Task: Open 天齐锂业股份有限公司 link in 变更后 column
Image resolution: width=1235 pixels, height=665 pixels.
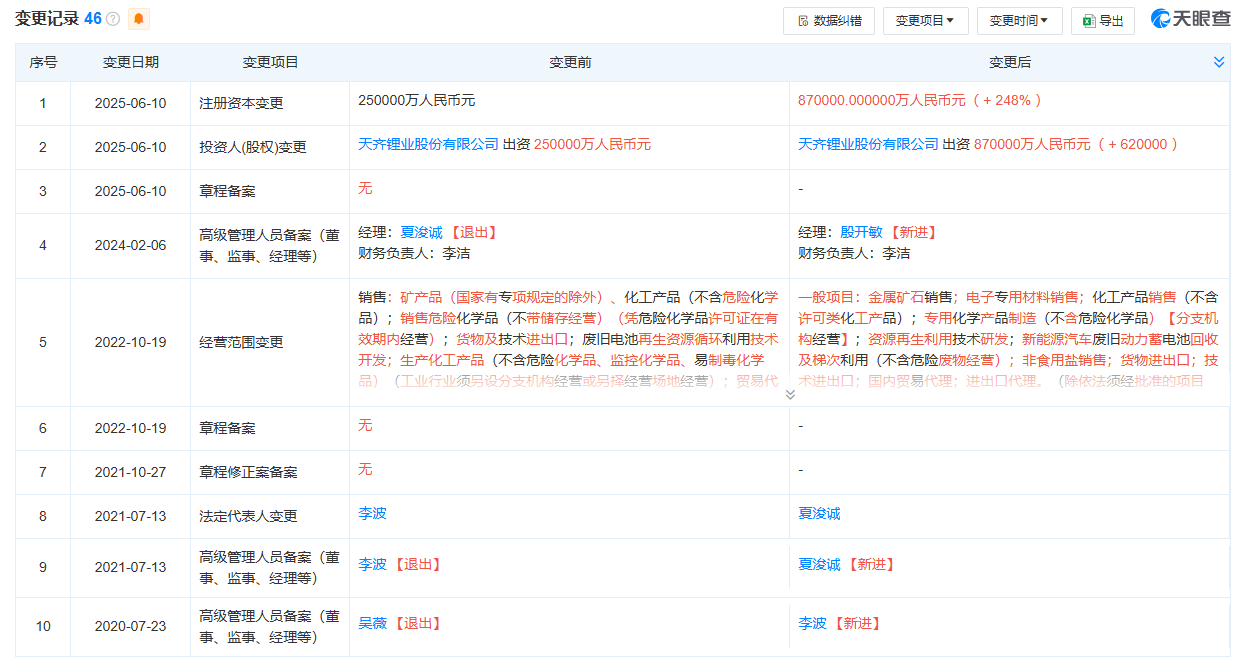Action: [x=868, y=144]
